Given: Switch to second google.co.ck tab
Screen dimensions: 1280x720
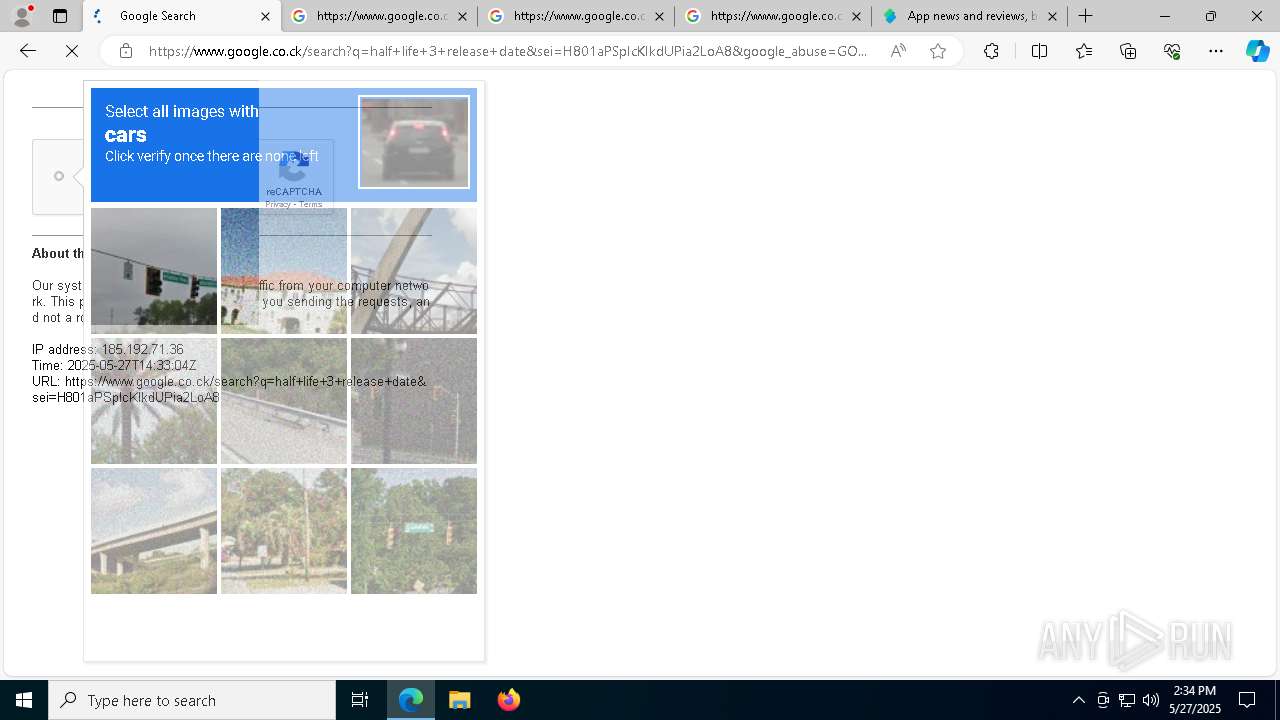Looking at the screenshot, I should click(x=380, y=16).
